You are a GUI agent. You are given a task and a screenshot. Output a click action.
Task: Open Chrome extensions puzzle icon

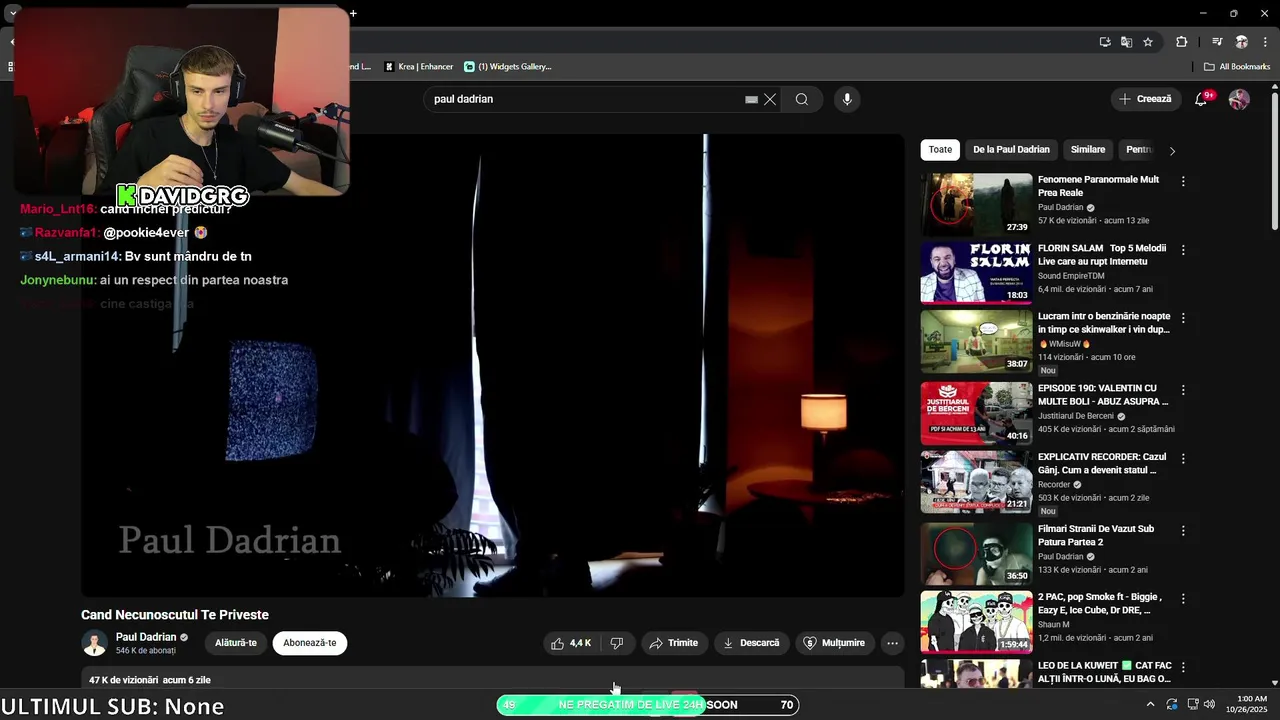tap(1182, 42)
